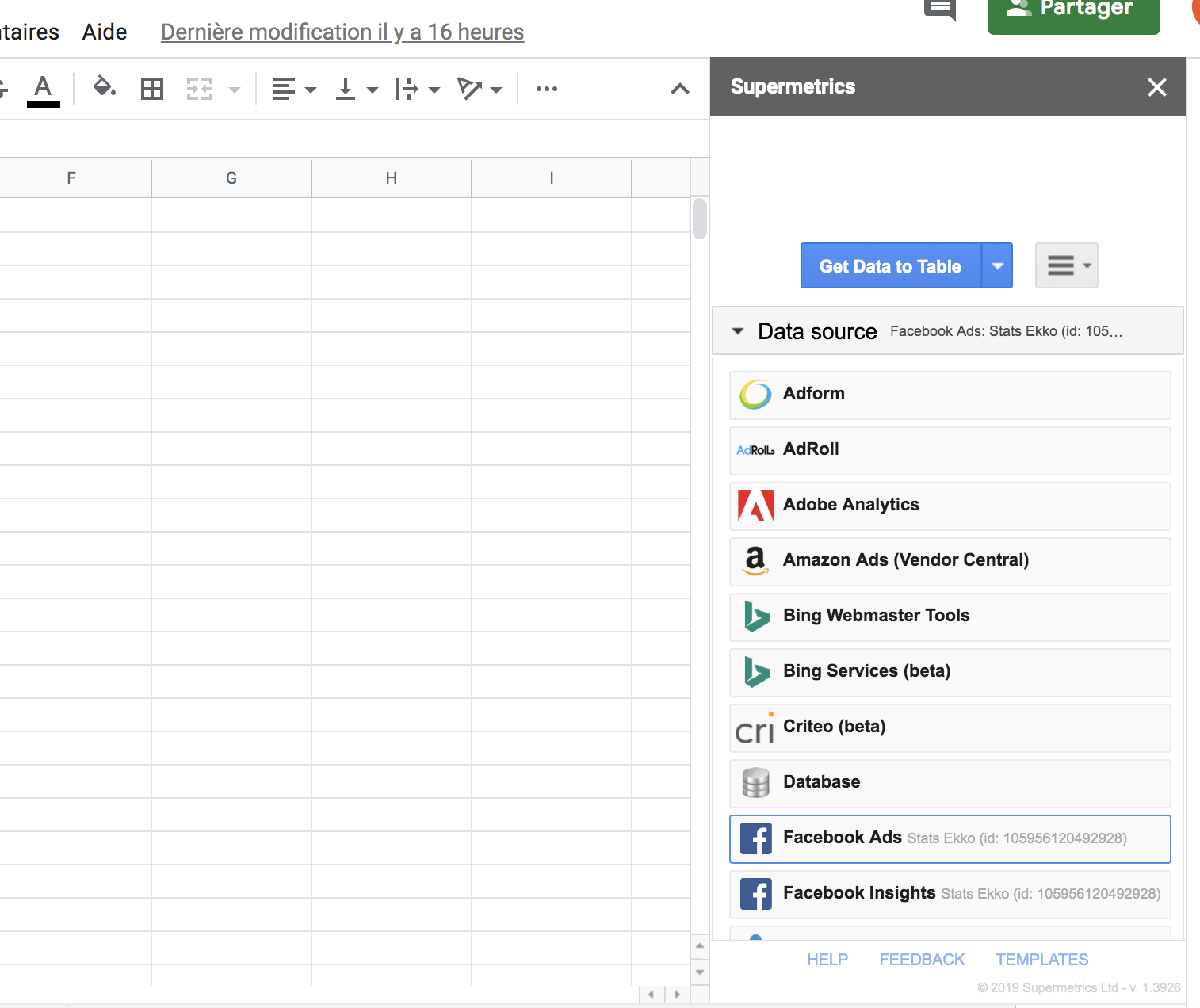Viewport: 1200px width, 1008px height.
Task: Open the HELP link
Action: [x=827, y=960]
